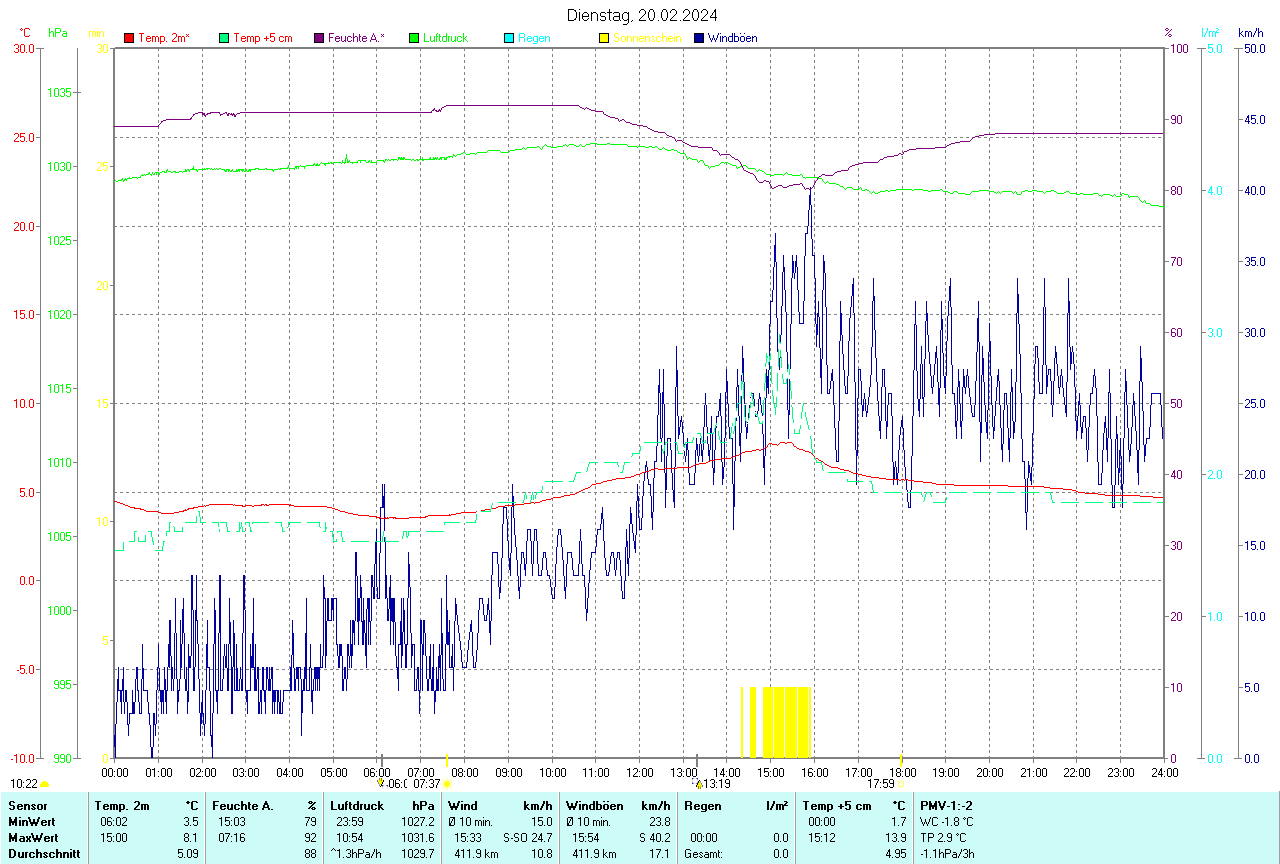The image size is (1280, 864).
Task: Click the pressure trend value 1.3hPa/h
Action: (x=356, y=854)
